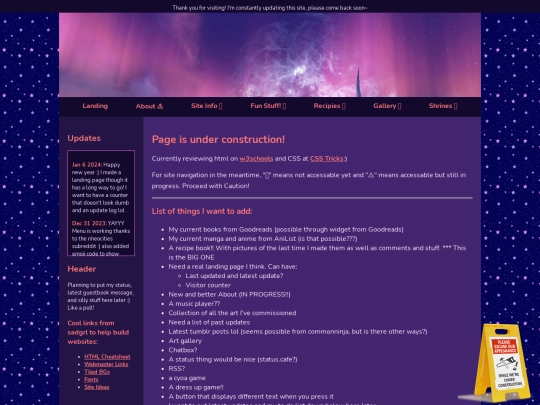Click the 'A dress up game!!' list item
This screenshot has width=540, height=405.
pyautogui.click(x=196, y=387)
